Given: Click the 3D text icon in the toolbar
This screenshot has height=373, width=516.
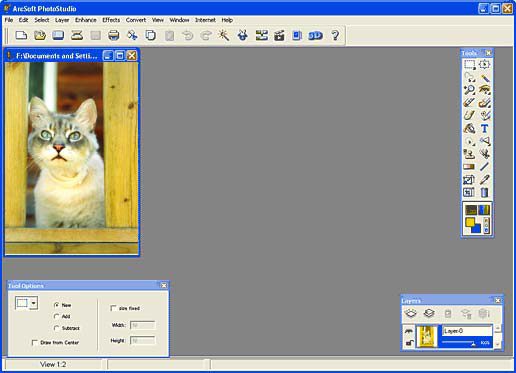Looking at the screenshot, I should [315, 35].
